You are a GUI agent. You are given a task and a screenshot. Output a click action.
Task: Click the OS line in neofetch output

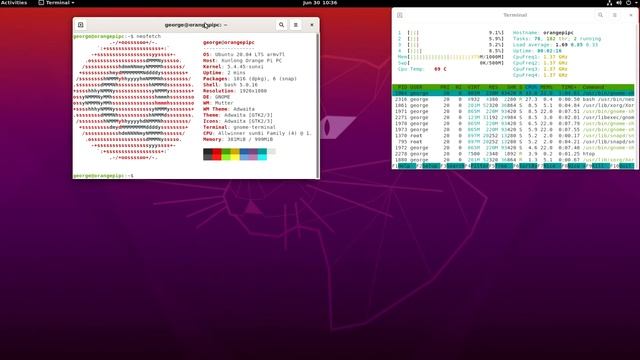[244, 54]
